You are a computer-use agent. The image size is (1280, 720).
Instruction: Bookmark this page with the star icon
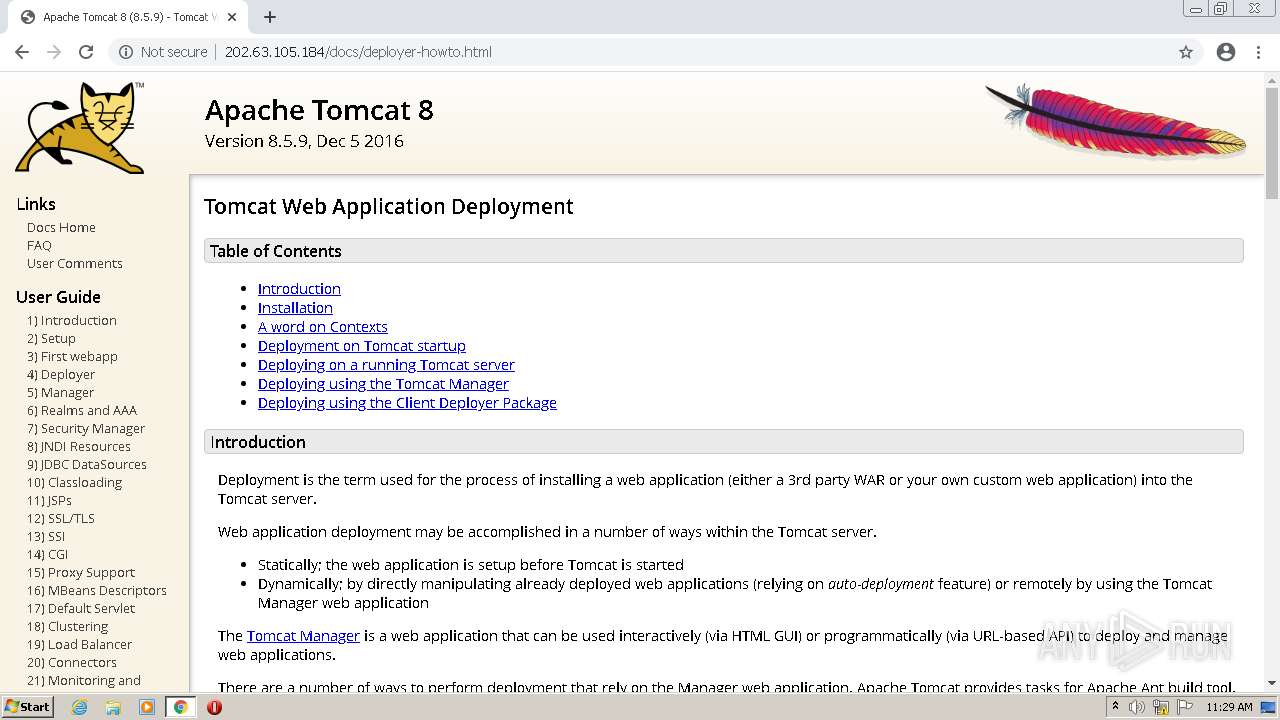pyautogui.click(x=1186, y=52)
